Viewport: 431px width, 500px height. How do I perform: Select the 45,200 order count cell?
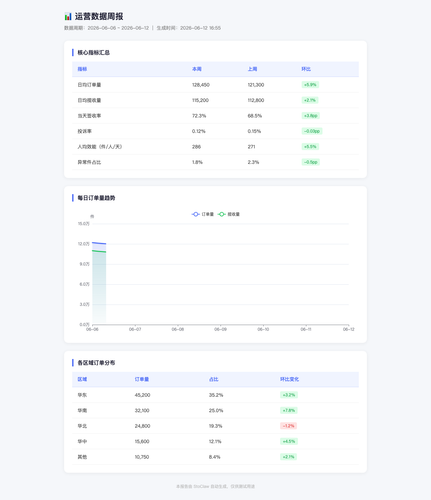(142, 395)
